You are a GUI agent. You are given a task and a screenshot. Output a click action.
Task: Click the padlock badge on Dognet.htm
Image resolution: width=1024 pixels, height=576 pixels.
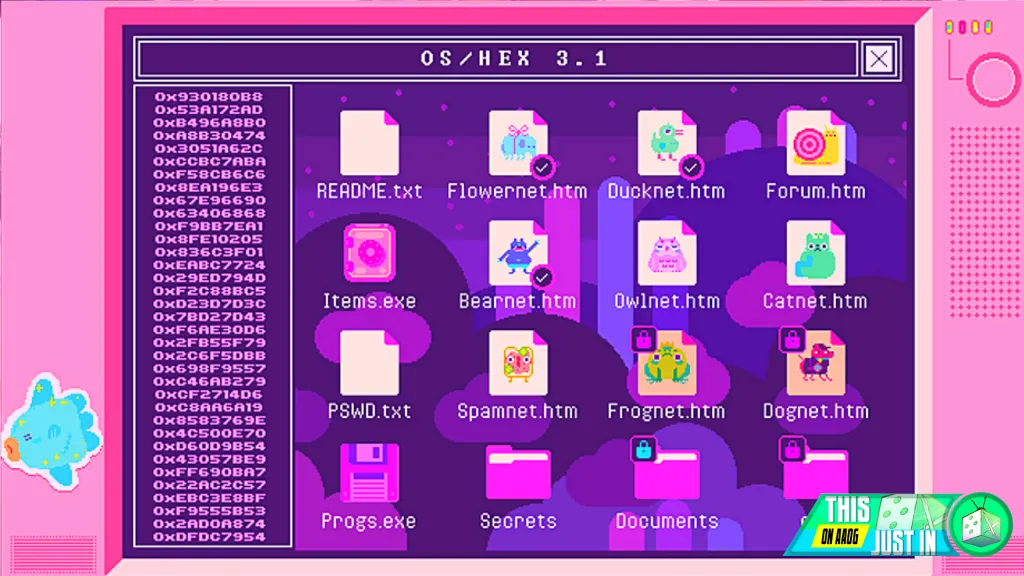792,339
